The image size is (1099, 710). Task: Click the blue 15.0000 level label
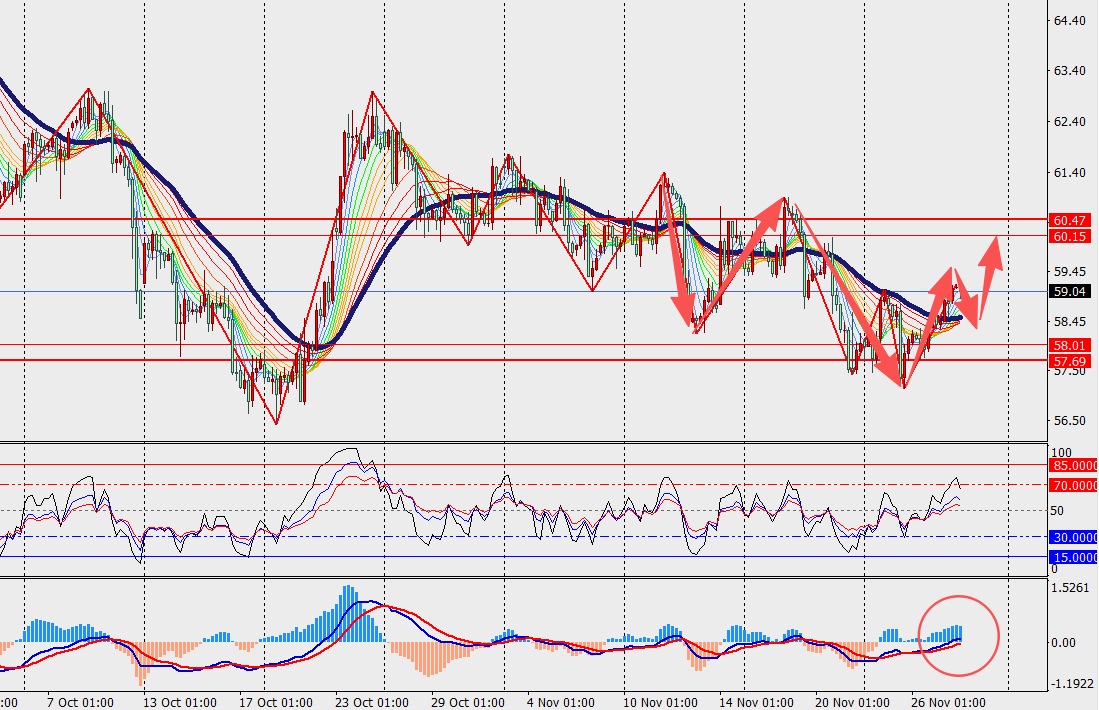[1075, 556]
